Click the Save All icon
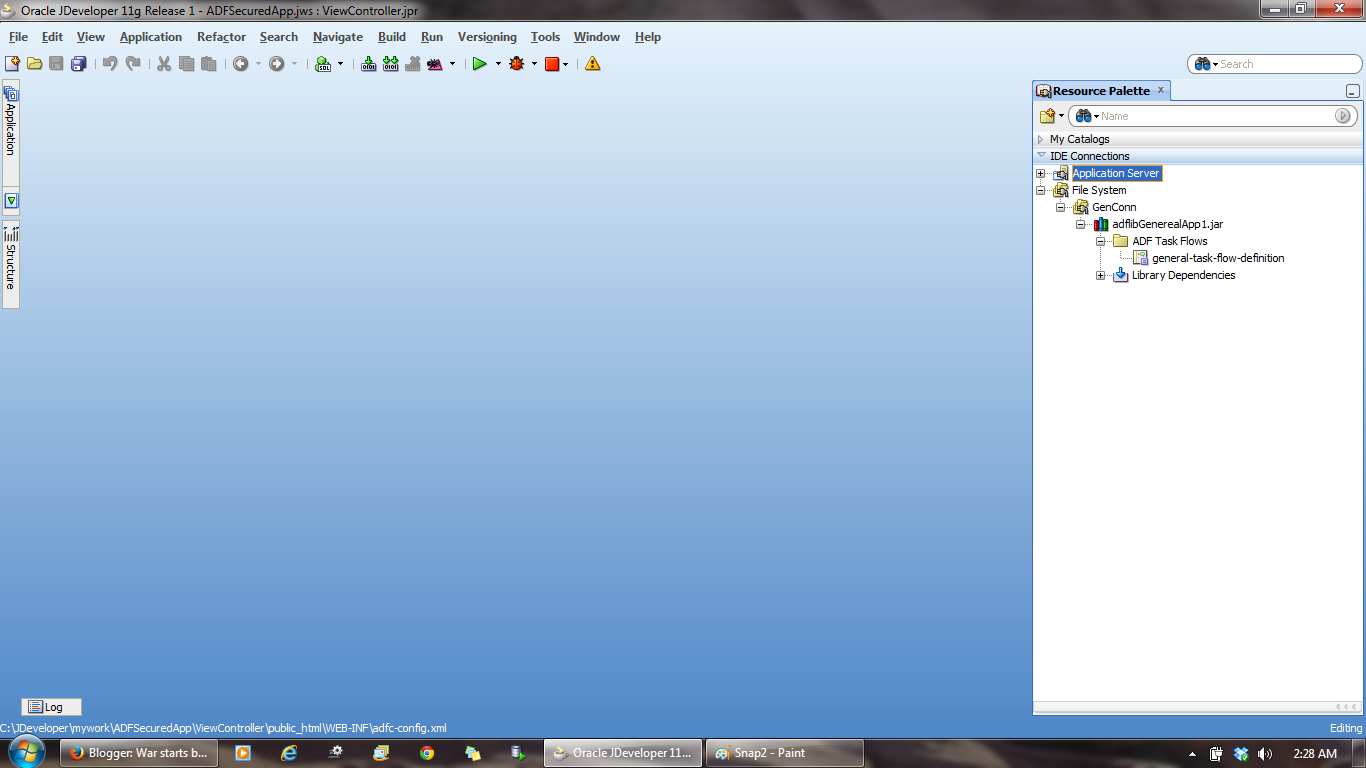Image resolution: width=1366 pixels, height=768 pixels. [78, 64]
